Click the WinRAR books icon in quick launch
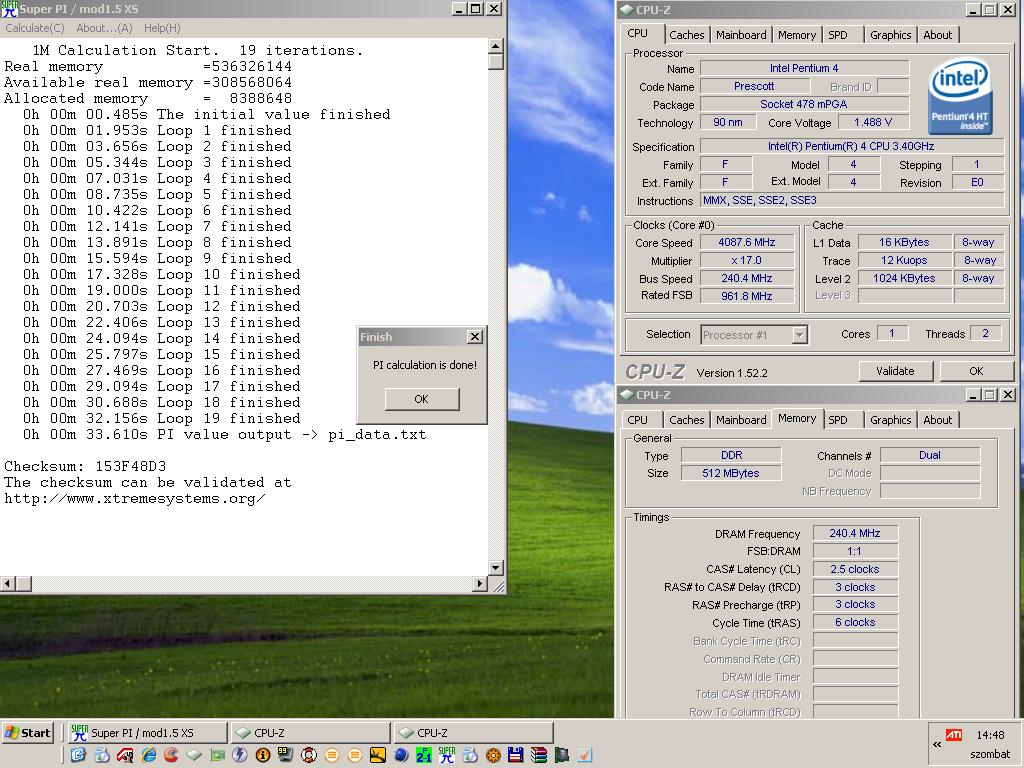Screen dimensions: 1024x768 (x=538, y=756)
